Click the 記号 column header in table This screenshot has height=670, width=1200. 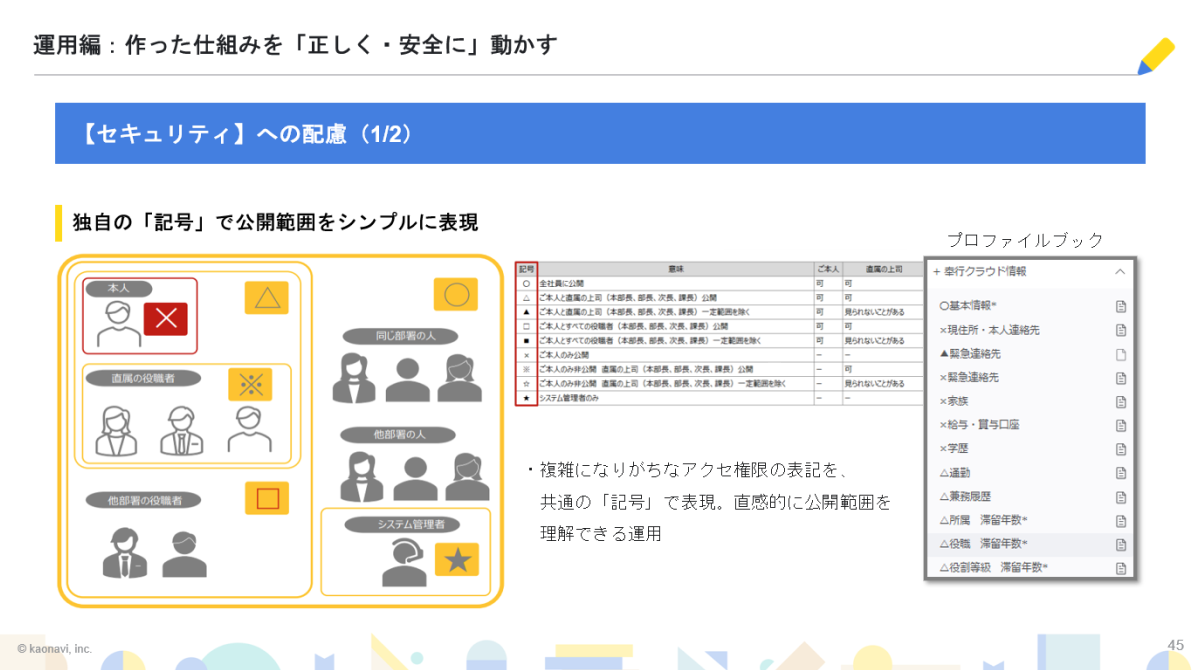click(527, 269)
